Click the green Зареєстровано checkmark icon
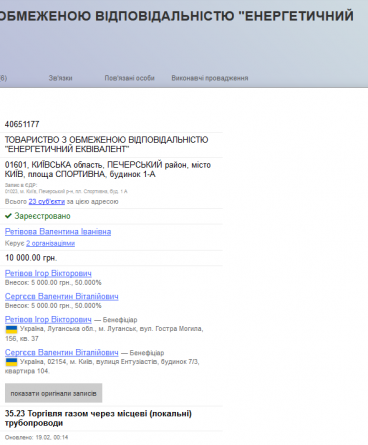The image size is (368, 445). coord(8,216)
